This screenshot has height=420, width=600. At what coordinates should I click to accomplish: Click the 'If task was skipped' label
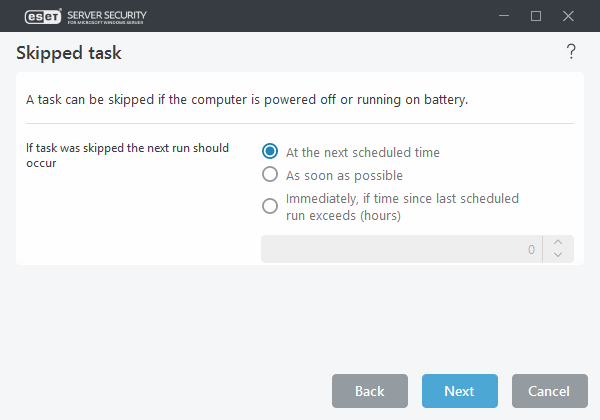tap(127, 155)
